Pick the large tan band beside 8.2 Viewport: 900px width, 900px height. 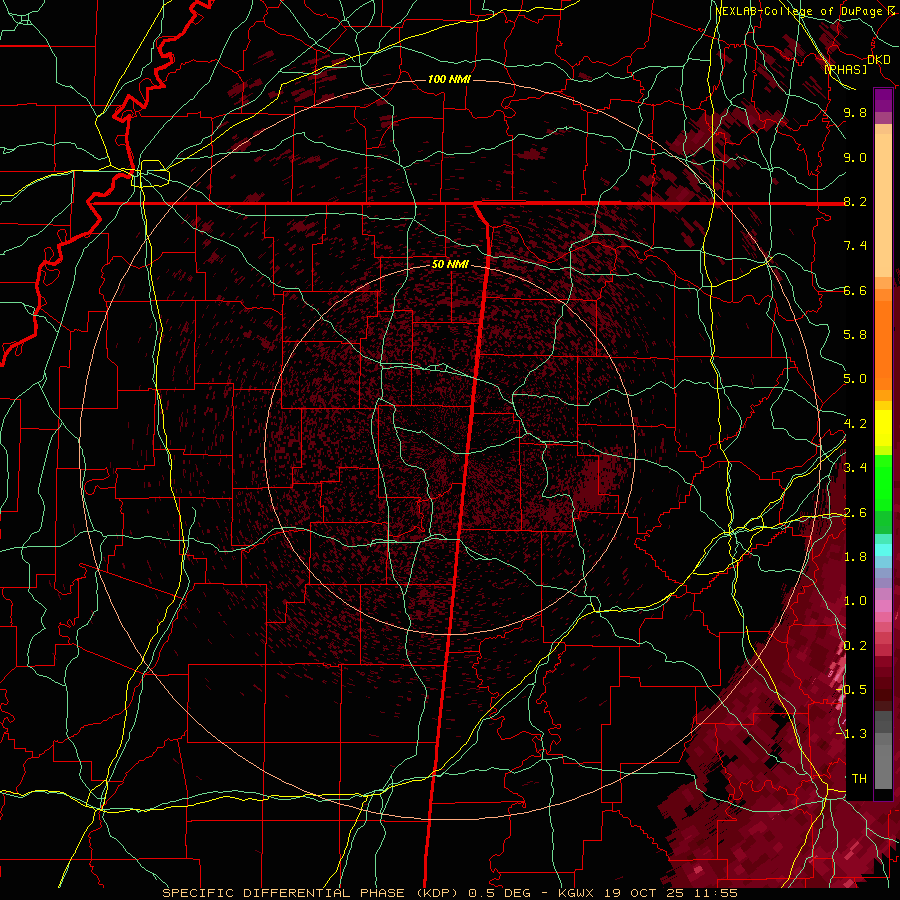883,205
